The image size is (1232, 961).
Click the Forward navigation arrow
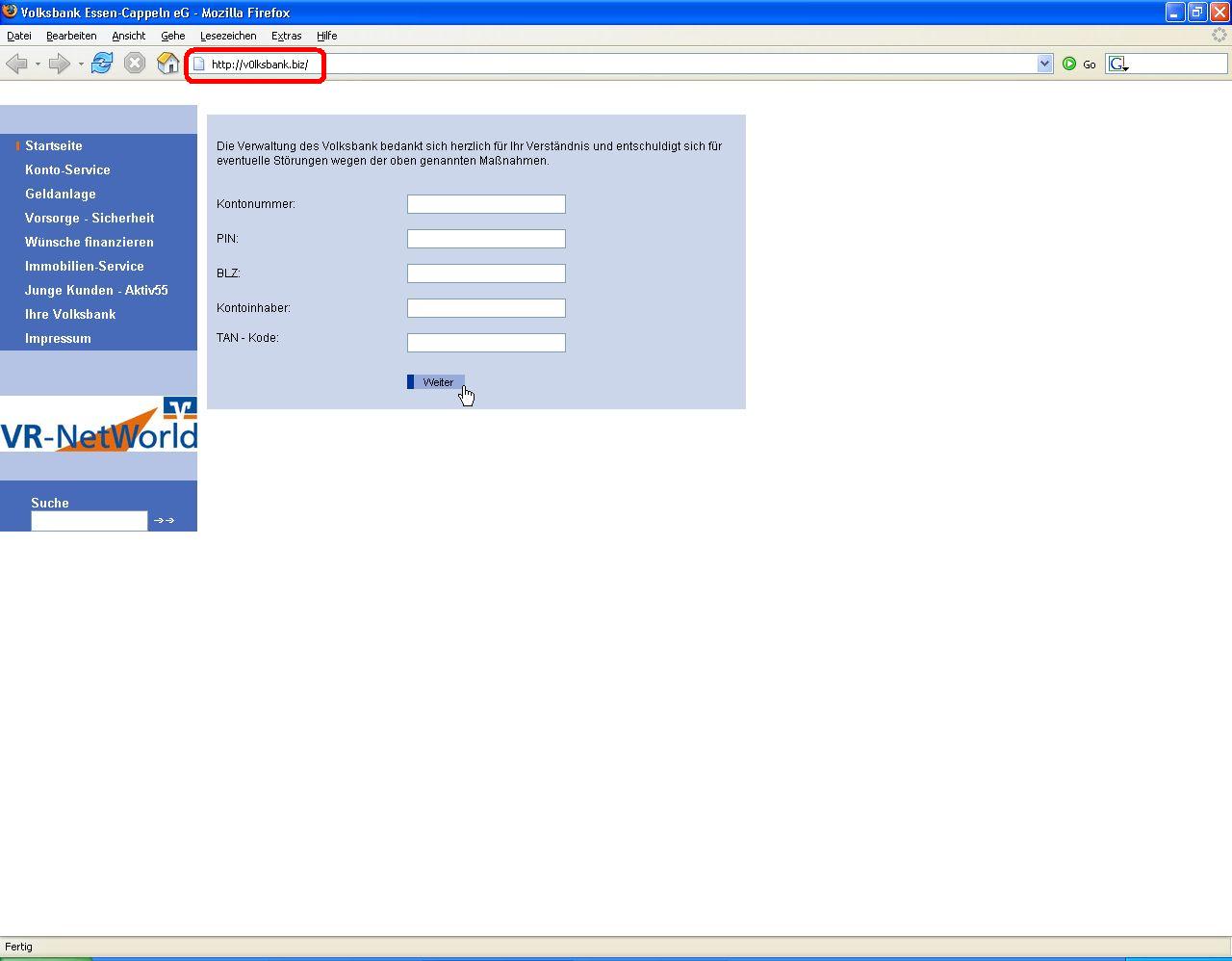59,64
